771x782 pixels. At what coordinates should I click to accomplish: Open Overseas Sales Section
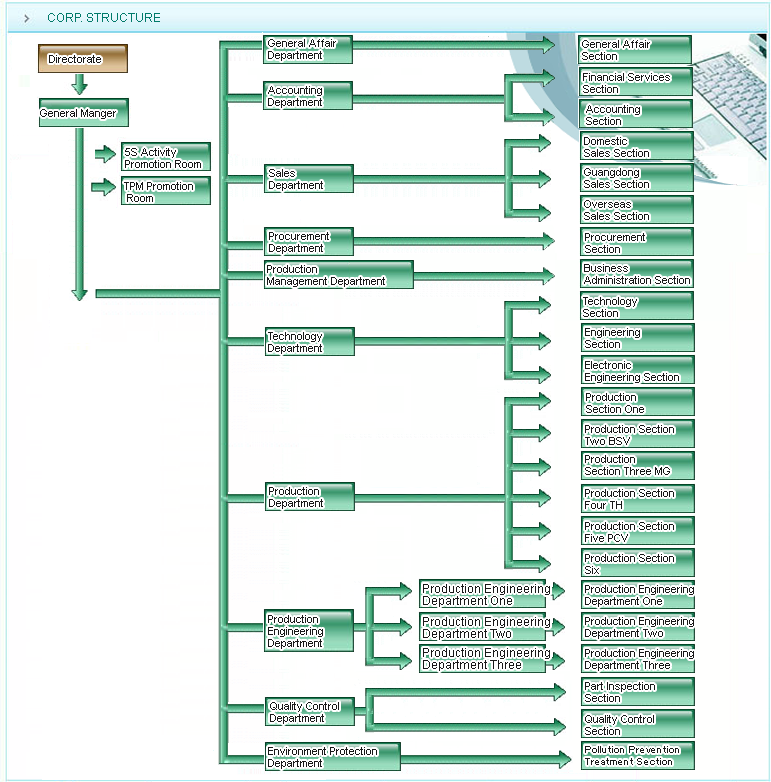pyautogui.click(x=636, y=210)
